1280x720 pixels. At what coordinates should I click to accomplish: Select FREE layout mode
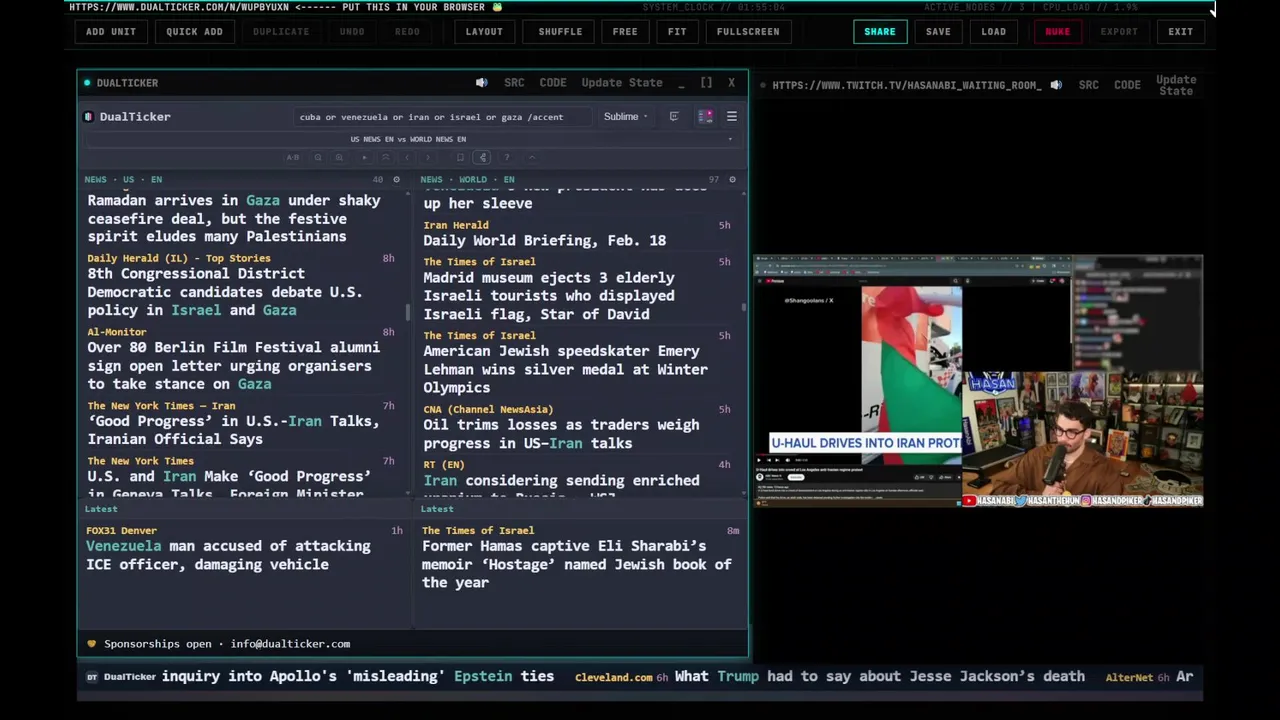[625, 32]
